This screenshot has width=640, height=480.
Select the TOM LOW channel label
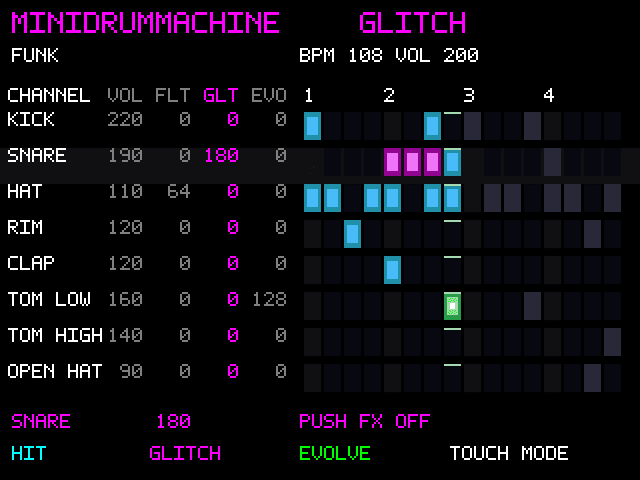pyautogui.click(x=49, y=299)
